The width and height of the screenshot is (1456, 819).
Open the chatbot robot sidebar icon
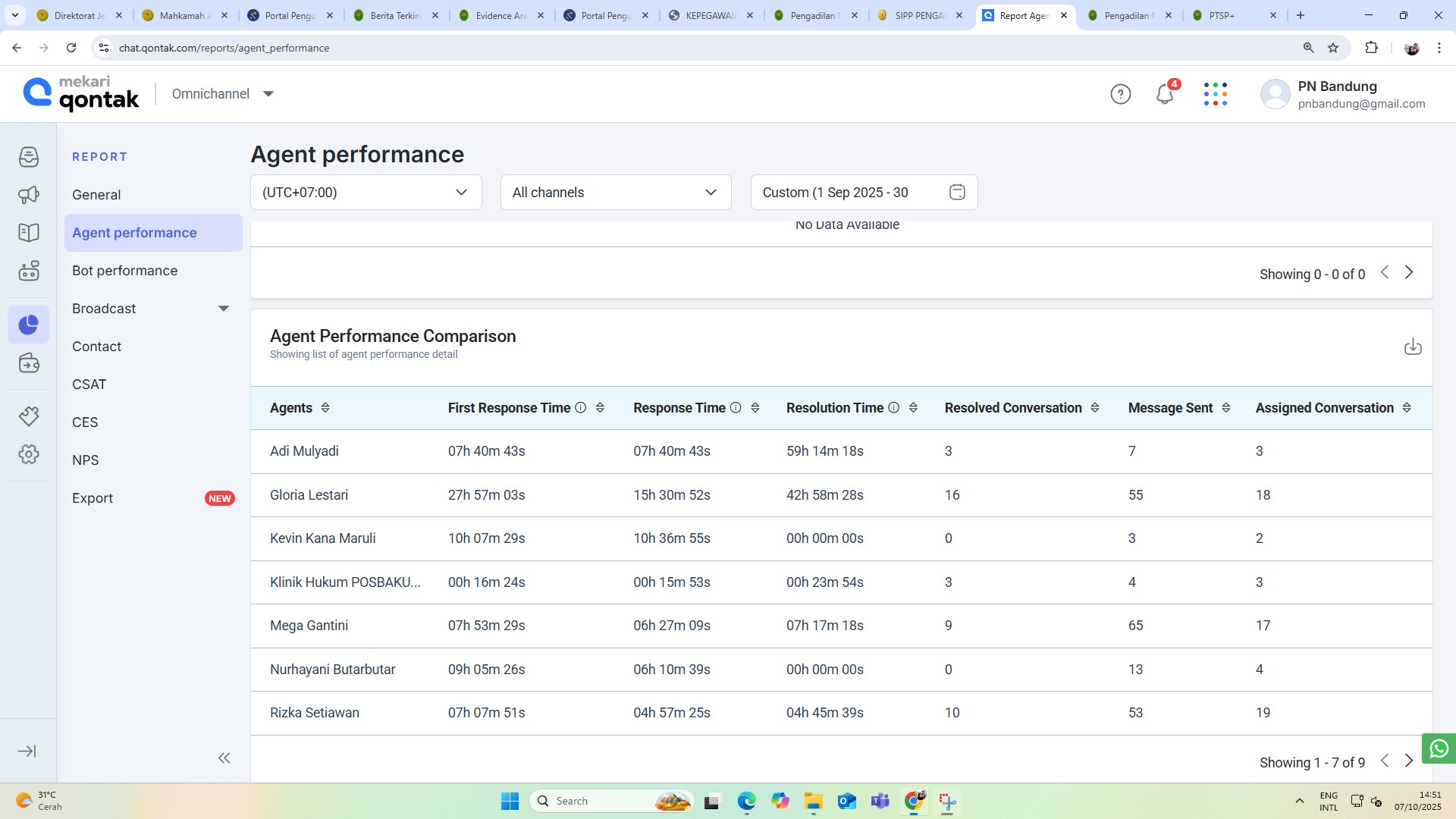click(x=29, y=271)
